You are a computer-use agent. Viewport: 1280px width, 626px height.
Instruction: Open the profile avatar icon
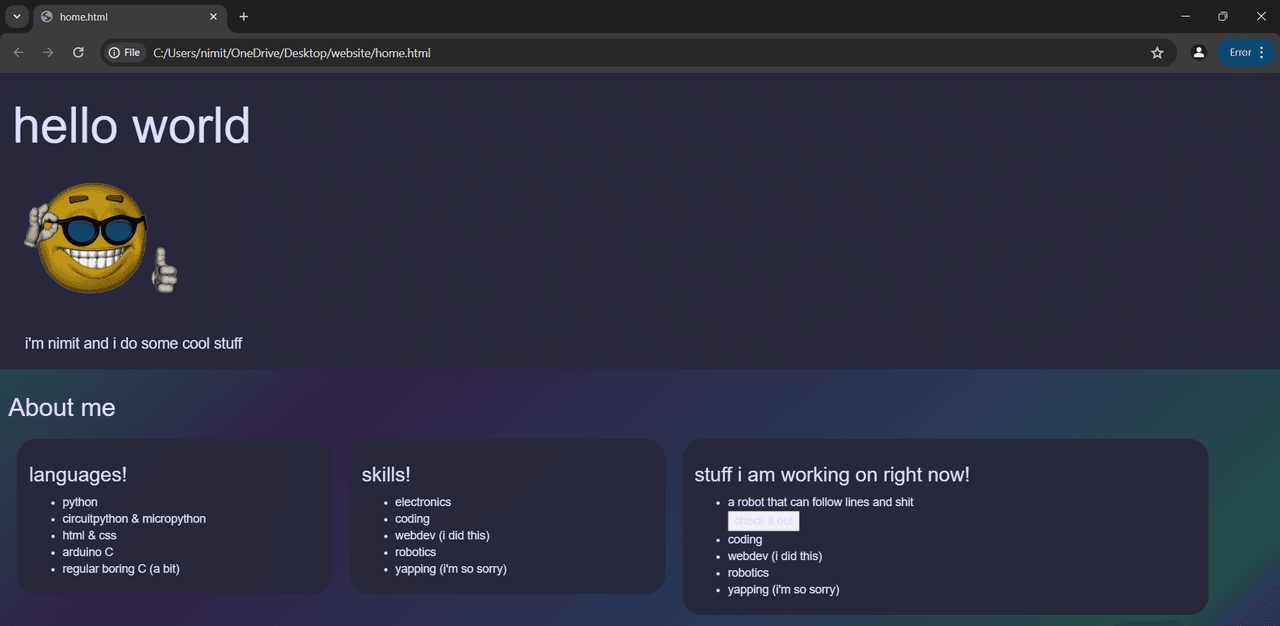(x=1198, y=52)
